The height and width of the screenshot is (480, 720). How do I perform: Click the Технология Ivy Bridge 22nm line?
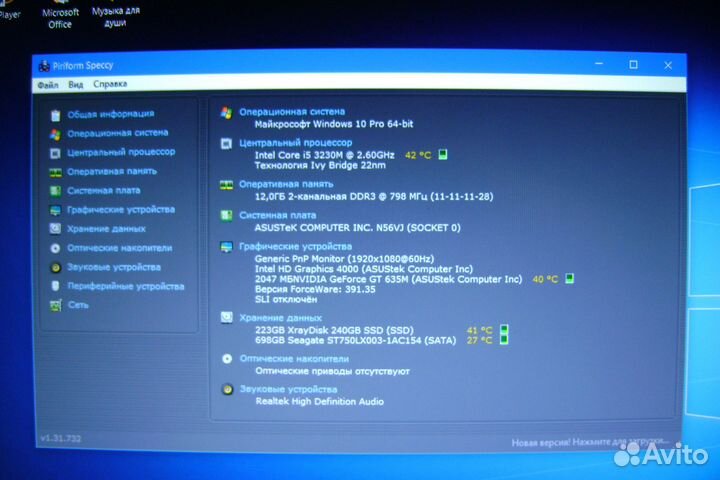click(320, 165)
